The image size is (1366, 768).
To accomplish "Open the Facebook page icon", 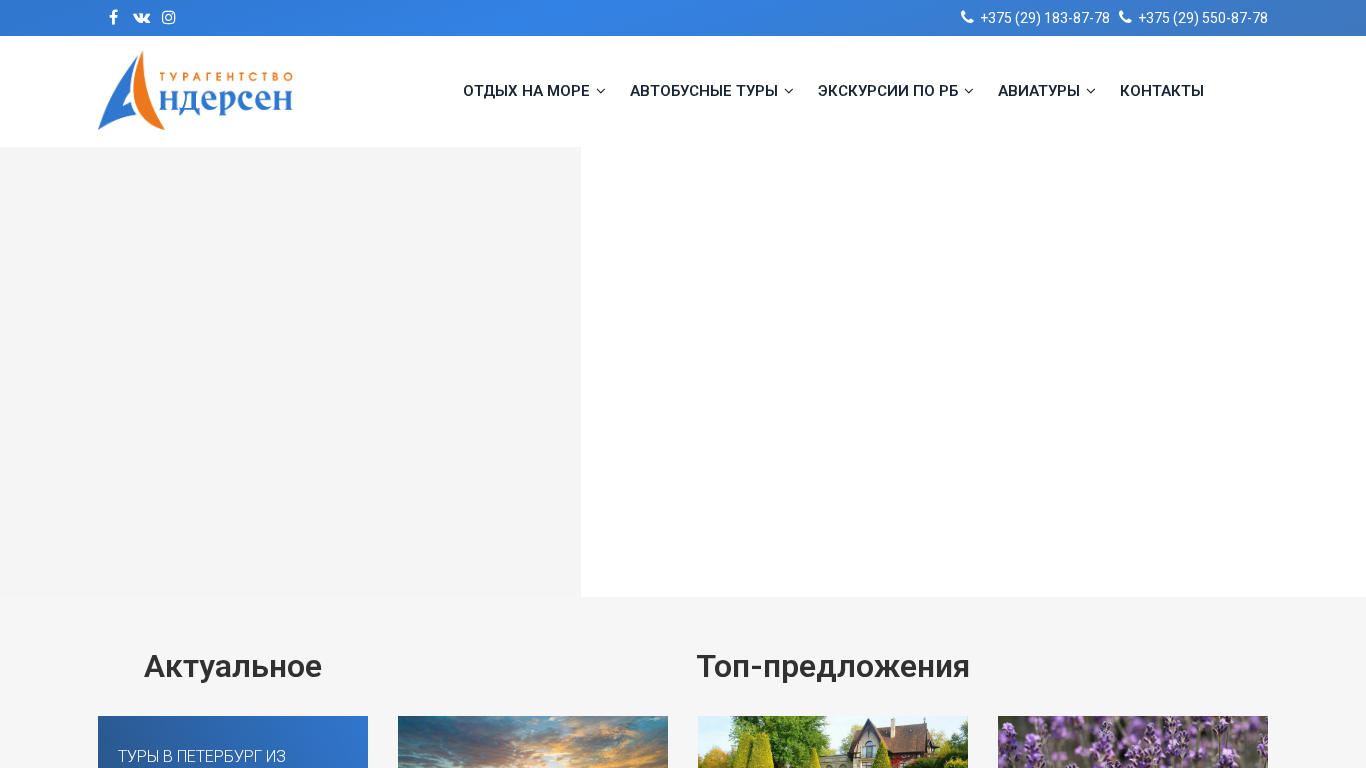I will pos(113,18).
